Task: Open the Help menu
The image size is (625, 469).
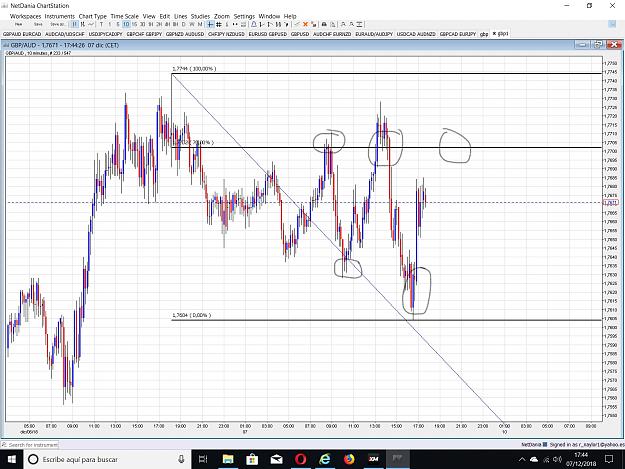Action: pyautogui.click(x=290, y=16)
